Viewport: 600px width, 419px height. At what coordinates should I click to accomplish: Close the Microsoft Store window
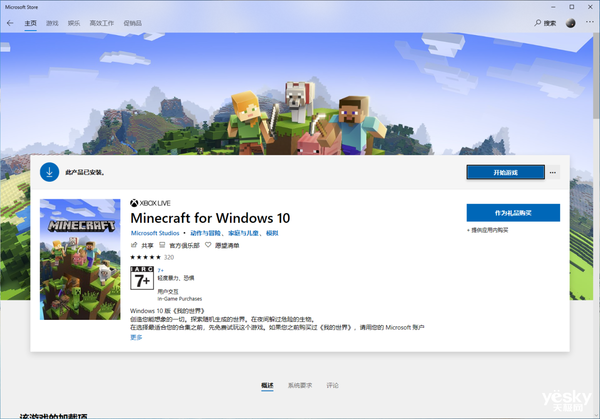(x=590, y=7)
